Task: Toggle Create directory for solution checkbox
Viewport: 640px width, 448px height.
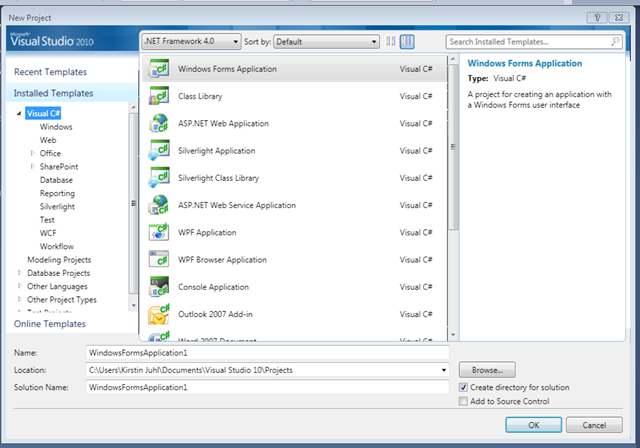Action: point(463,387)
